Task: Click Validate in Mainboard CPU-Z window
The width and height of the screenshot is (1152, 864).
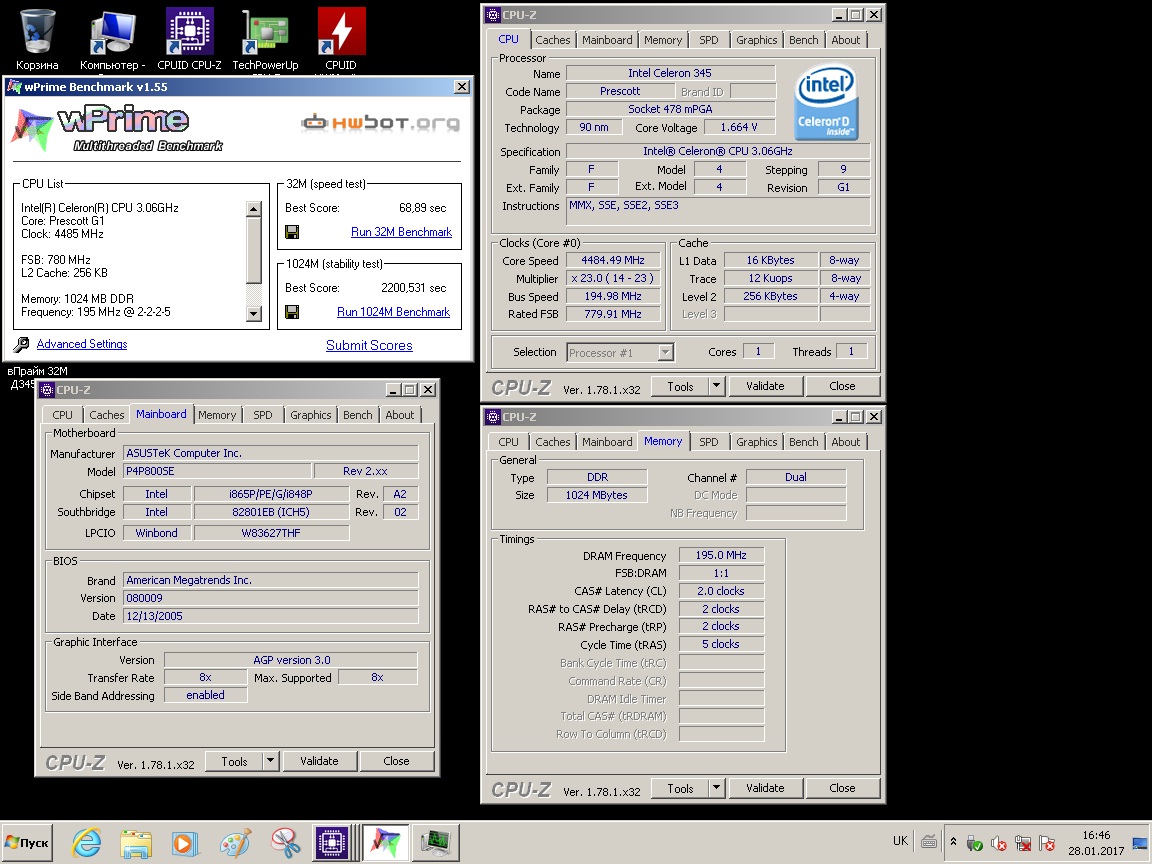Action: (x=319, y=761)
